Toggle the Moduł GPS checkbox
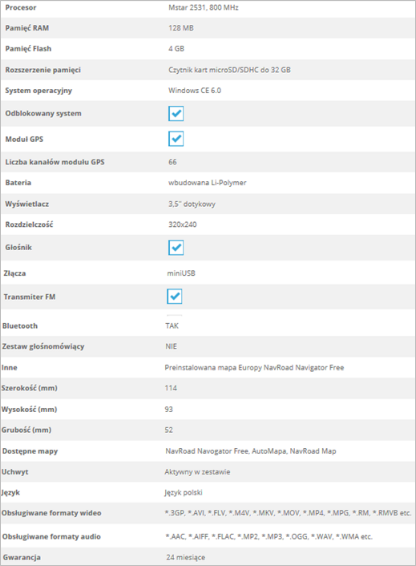The image size is (416, 566). [176, 139]
